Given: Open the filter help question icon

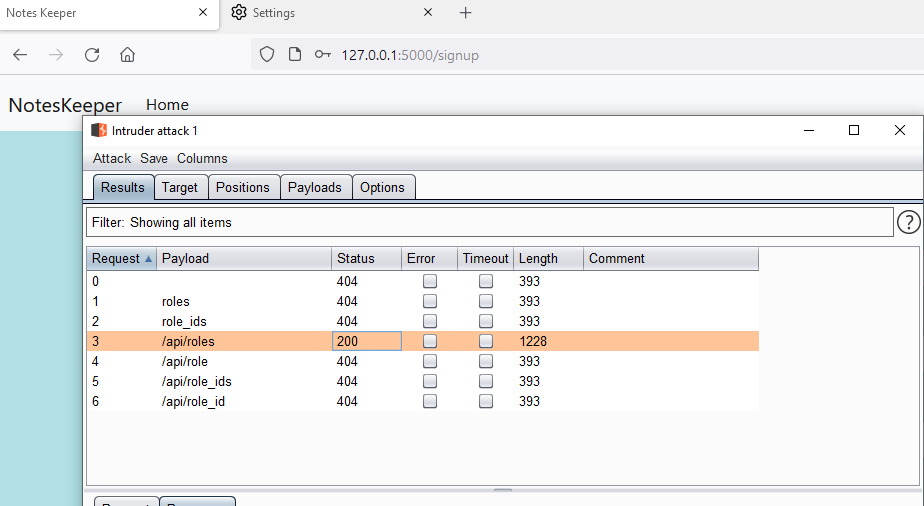Looking at the screenshot, I should click(x=909, y=222).
